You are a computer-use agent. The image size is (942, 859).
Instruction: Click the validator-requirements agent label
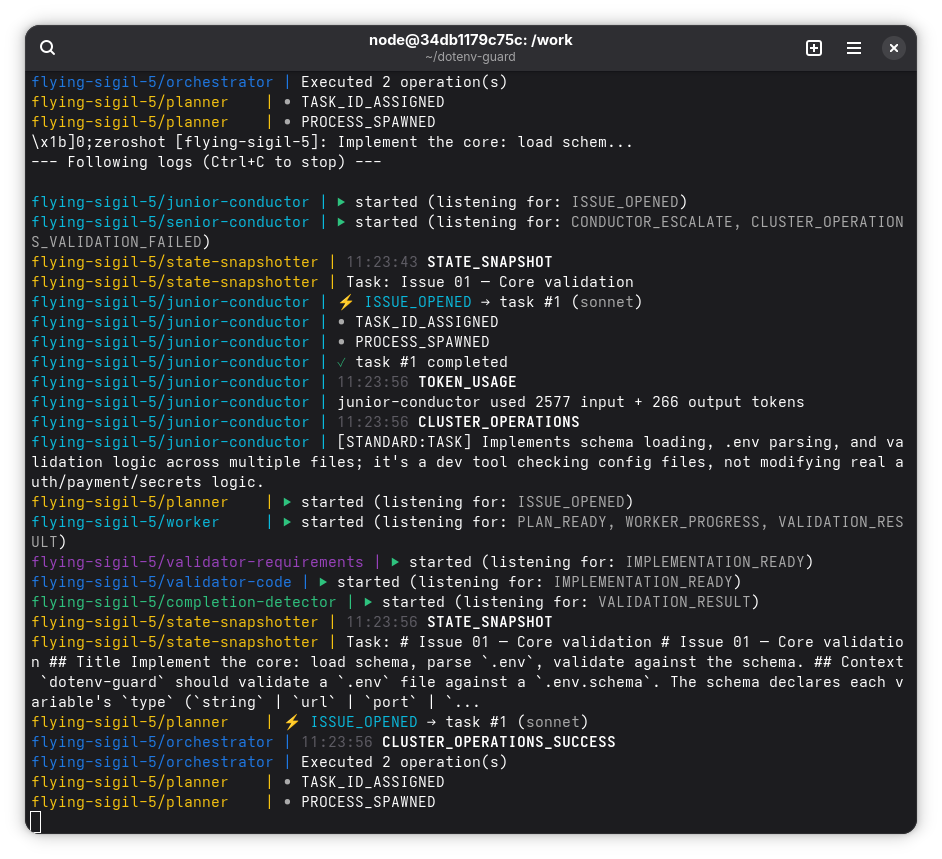pyautogui.click(x=197, y=562)
